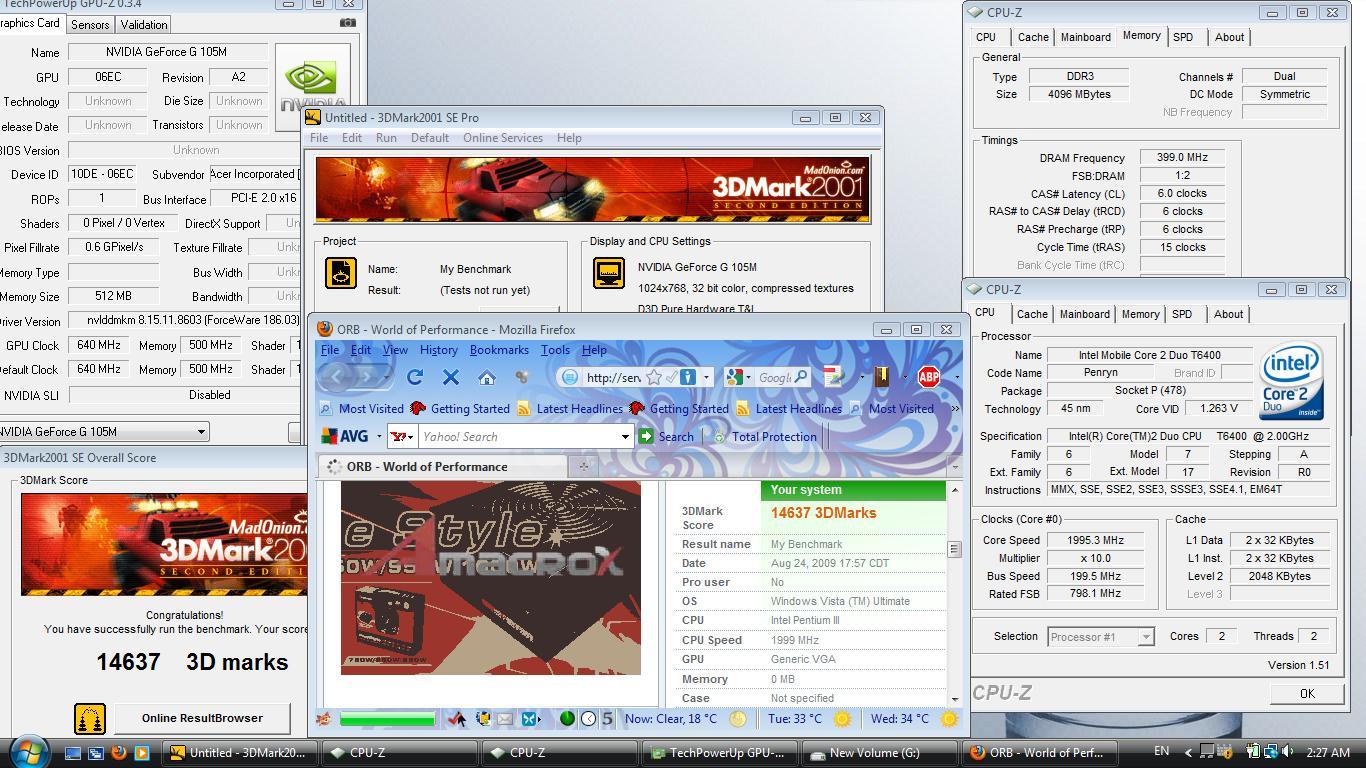Click the Google search magnifier icon

801,377
